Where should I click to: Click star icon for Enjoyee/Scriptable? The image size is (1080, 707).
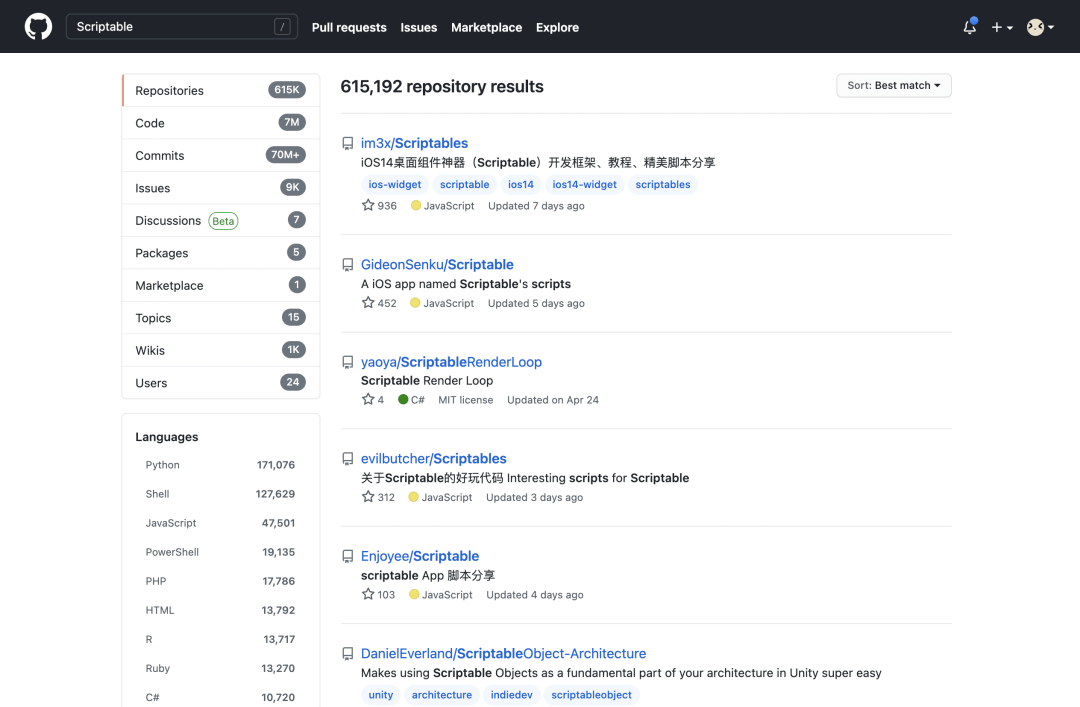click(x=367, y=594)
